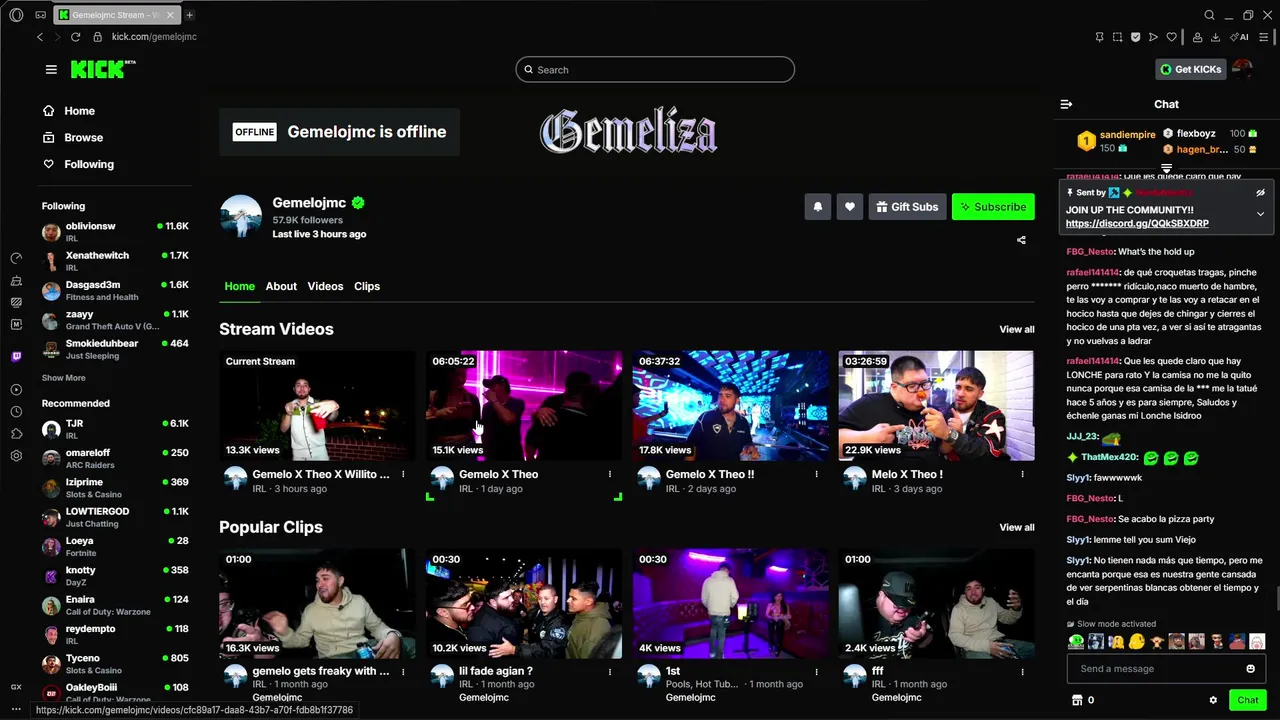1280x720 pixels.
Task: Open the discord.gg invite link
Action: click(1137, 224)
